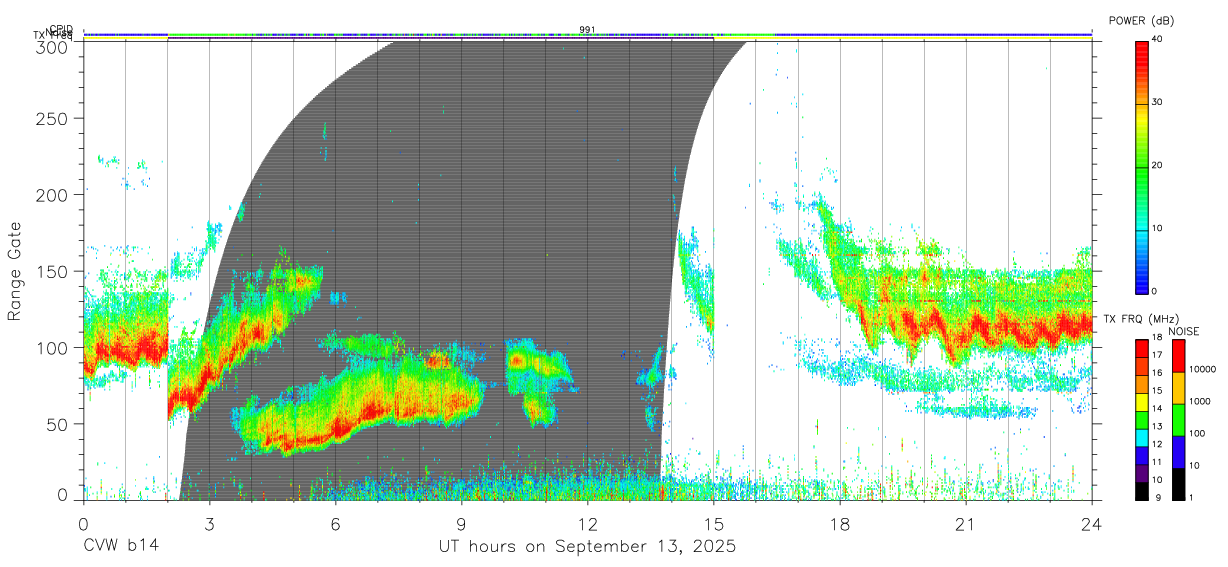Click the 30 tick on the POWER scale
The width and height of the screenshot is (1228, 567).
1156,103
